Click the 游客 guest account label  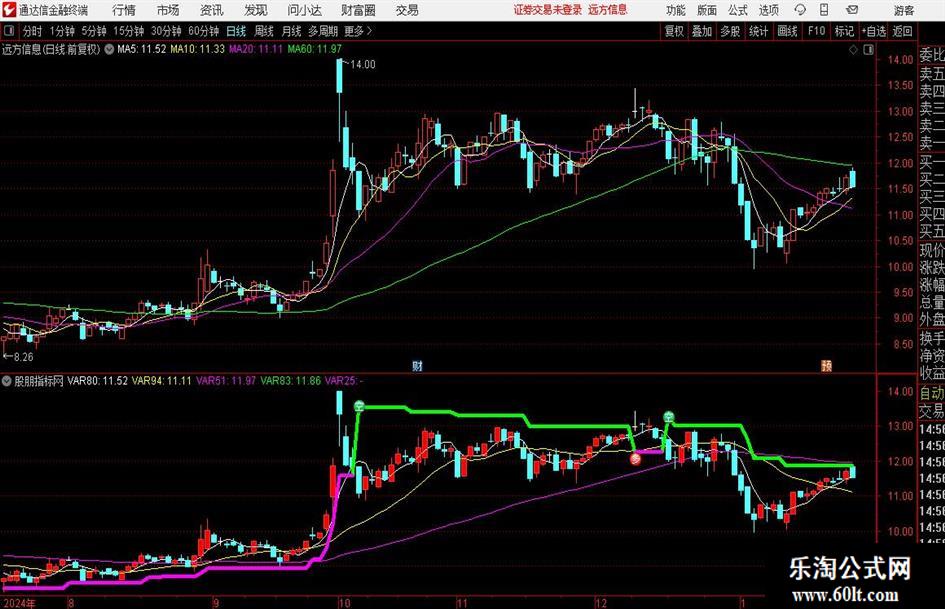(903, 10)
